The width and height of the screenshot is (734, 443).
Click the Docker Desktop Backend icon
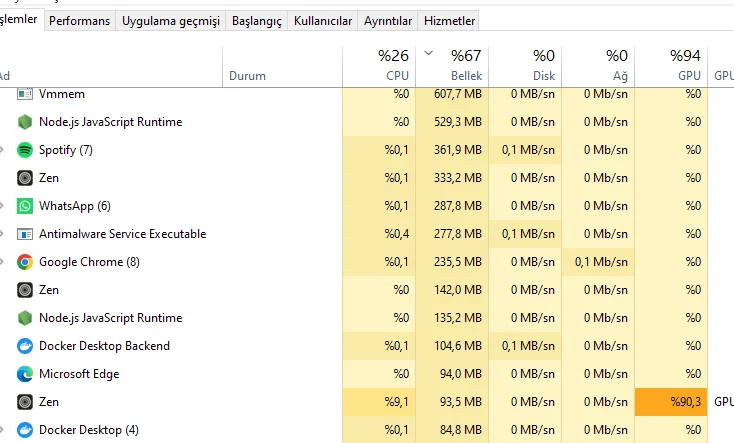pos(25,346)
